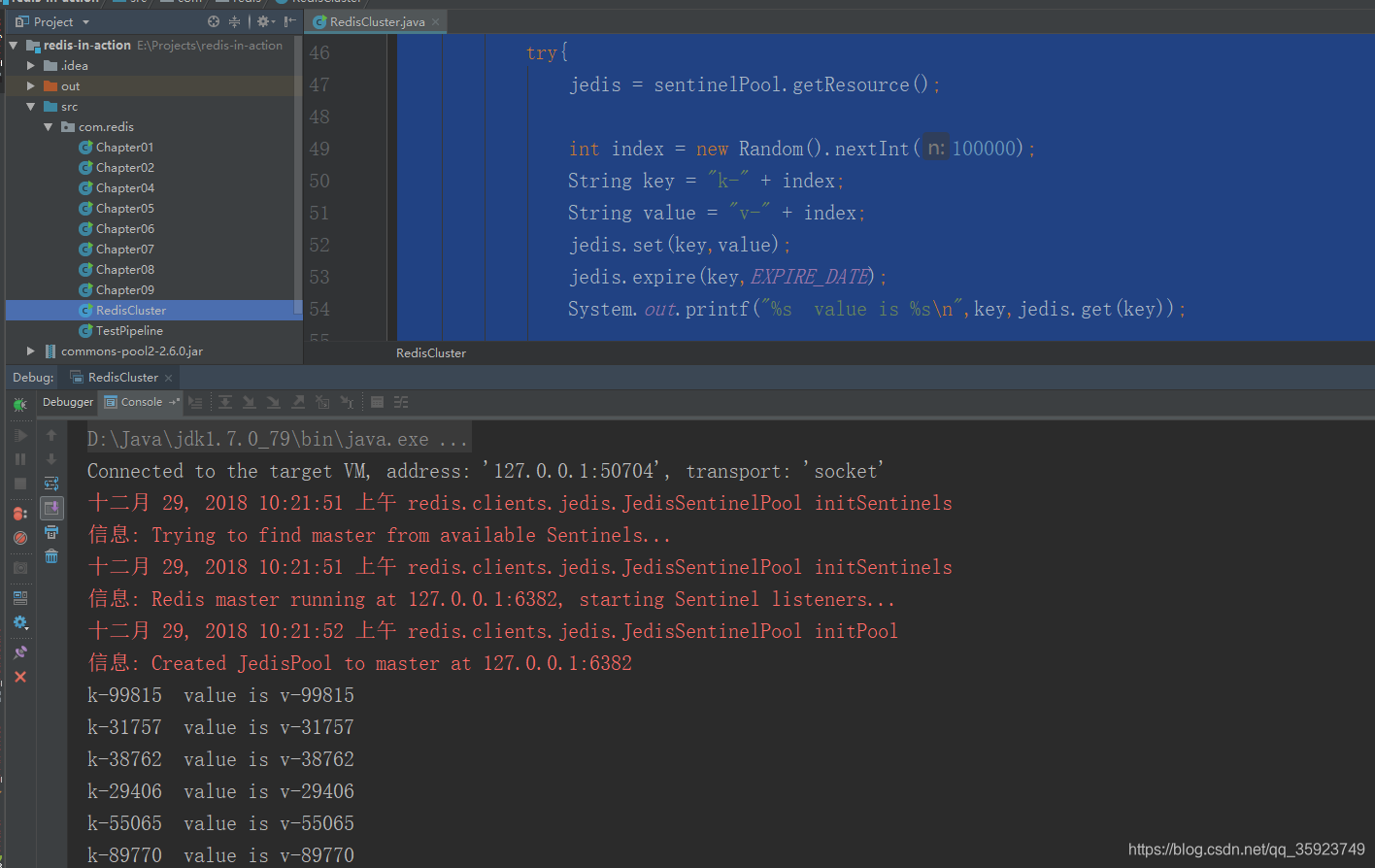
Task: Click the Drop Frame icon
Action: coord(322,402)
